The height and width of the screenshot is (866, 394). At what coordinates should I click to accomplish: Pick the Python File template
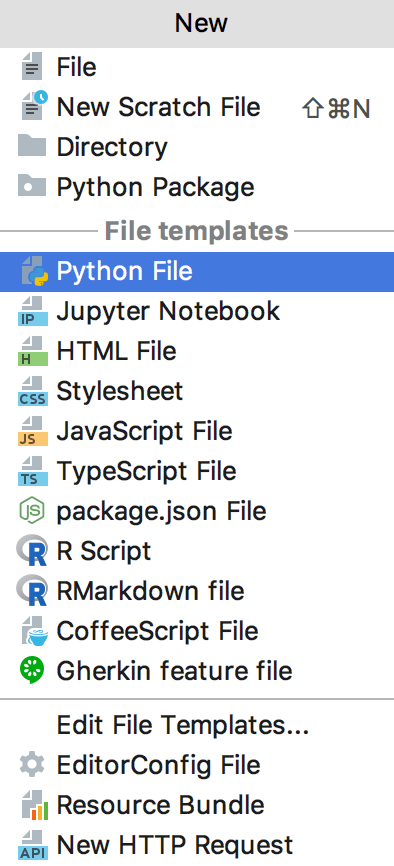pyautogui.click(x=197, y=272)
